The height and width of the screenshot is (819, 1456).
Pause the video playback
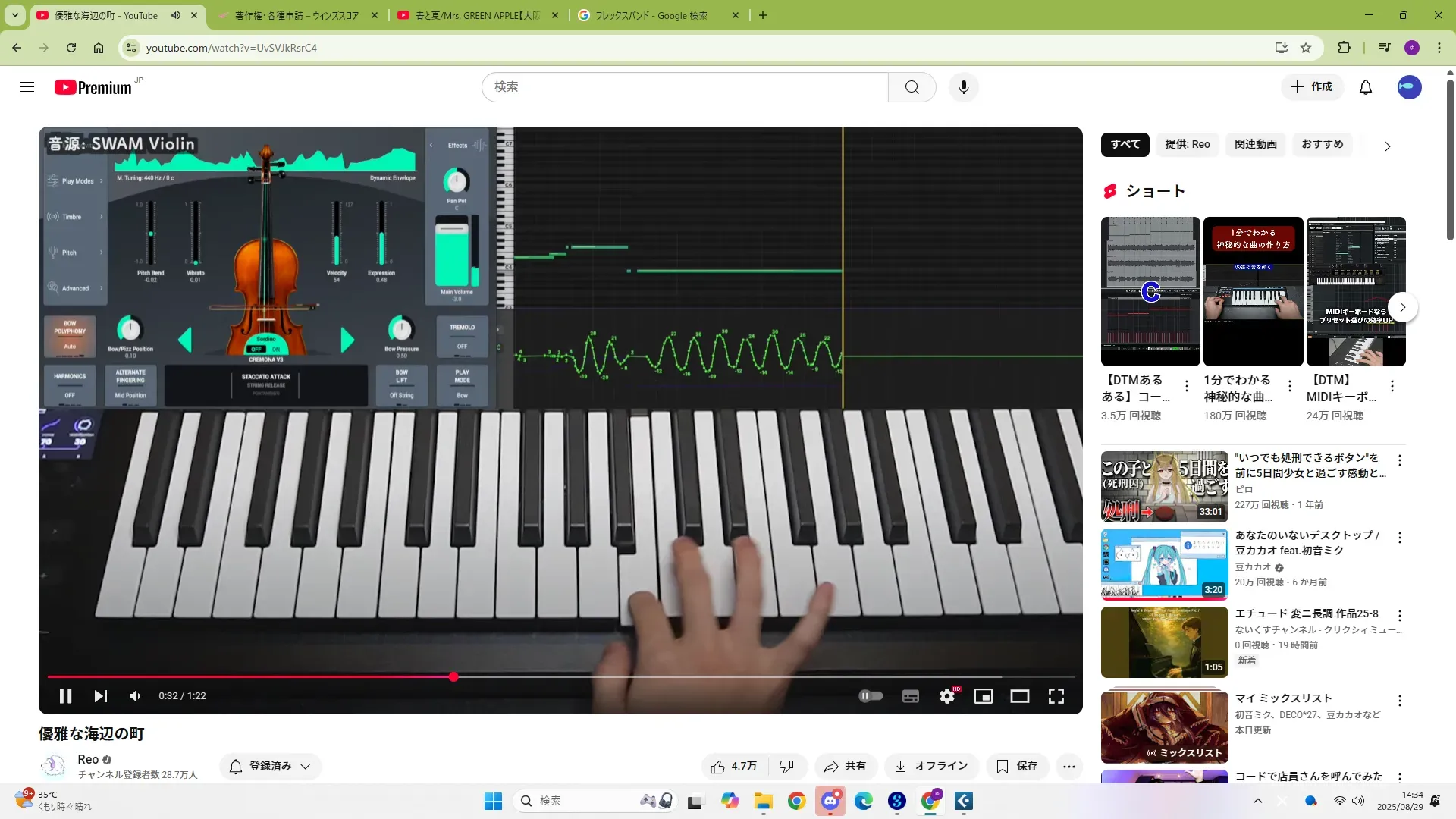tap(65, 696)
